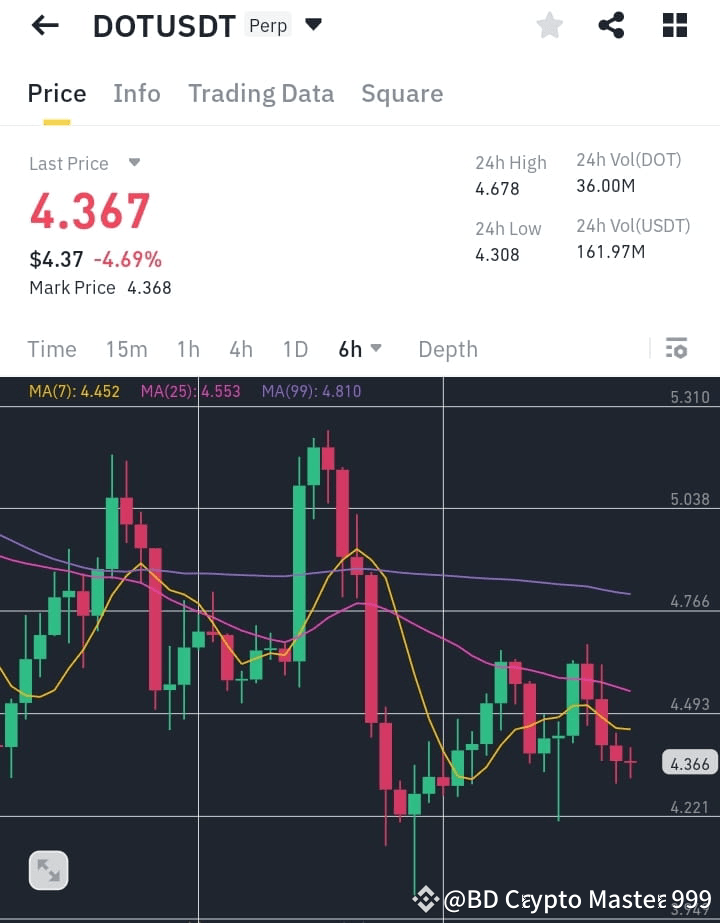Tap the MA(7): 4.452 indicator label
Viewport: 720px width, 923px height.
point(74,391)
